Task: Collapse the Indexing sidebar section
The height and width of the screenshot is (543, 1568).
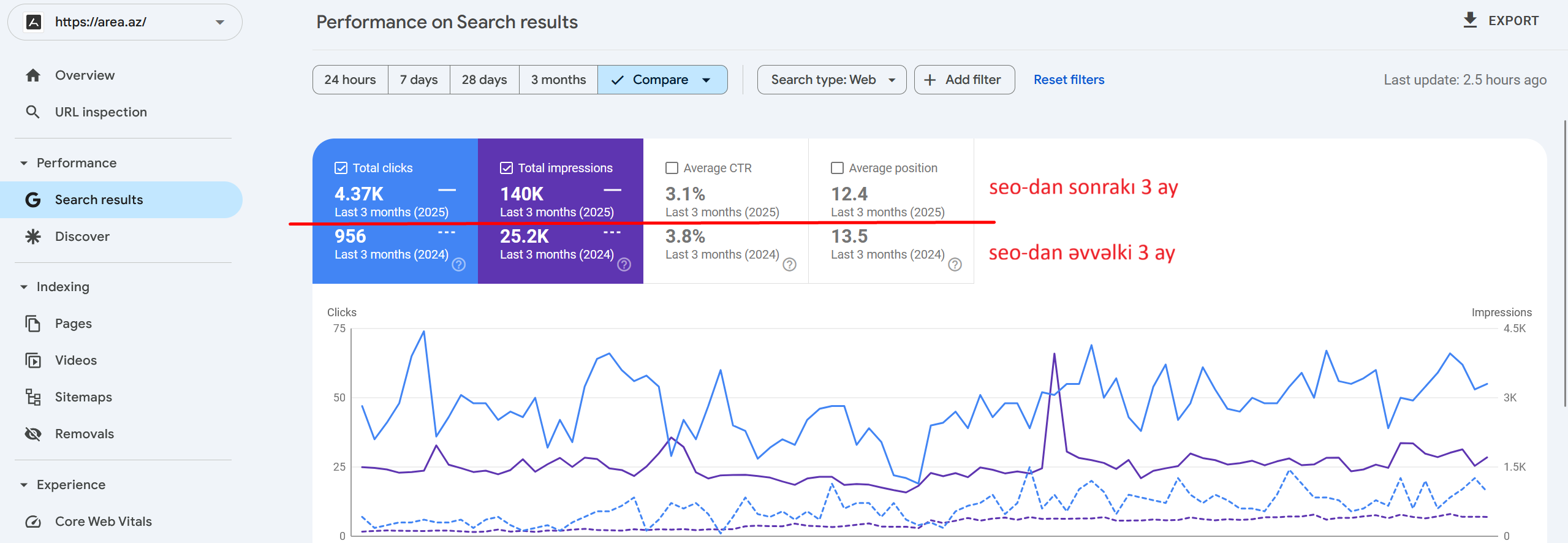Action: (24, 287)
